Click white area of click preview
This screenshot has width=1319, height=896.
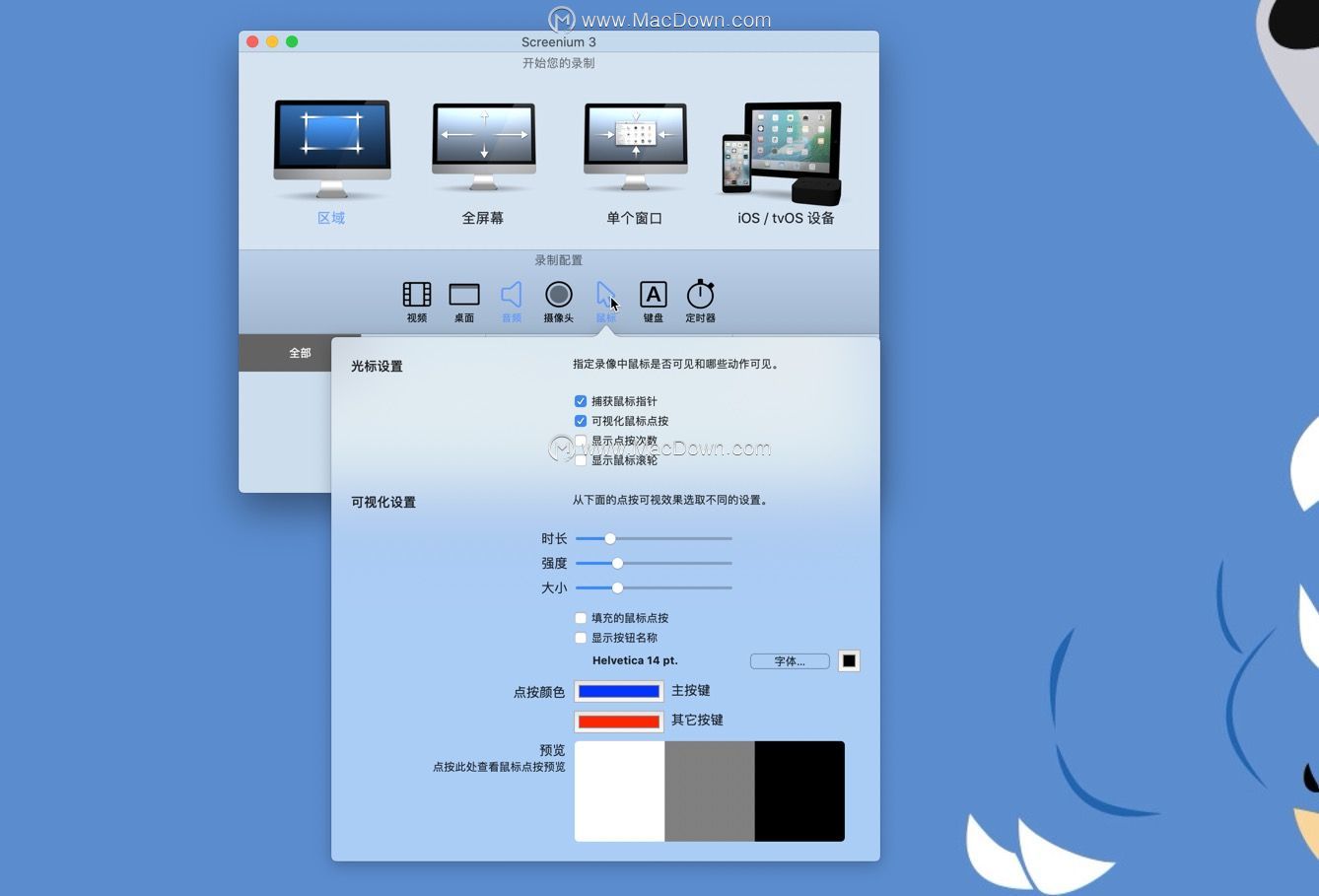(619, 792)
